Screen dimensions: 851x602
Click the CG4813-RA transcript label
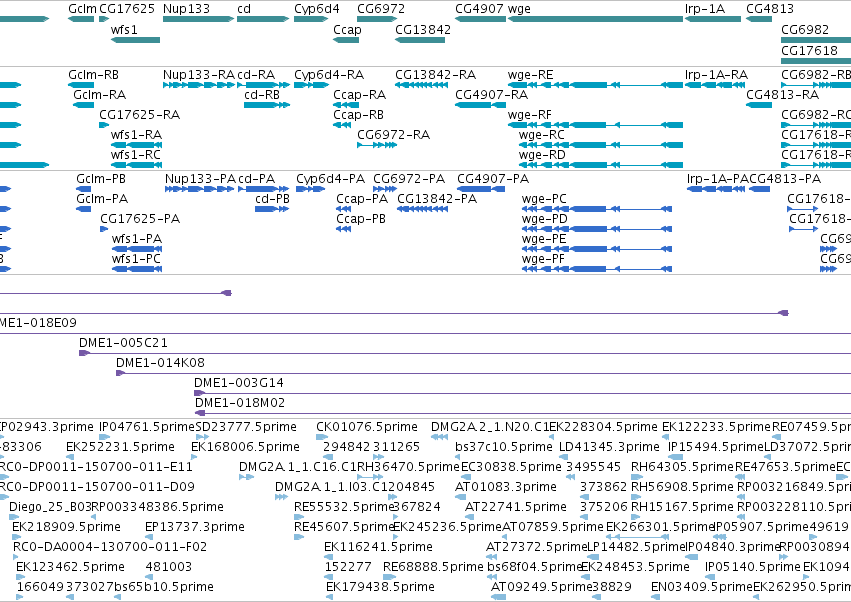tap(783, 94)
